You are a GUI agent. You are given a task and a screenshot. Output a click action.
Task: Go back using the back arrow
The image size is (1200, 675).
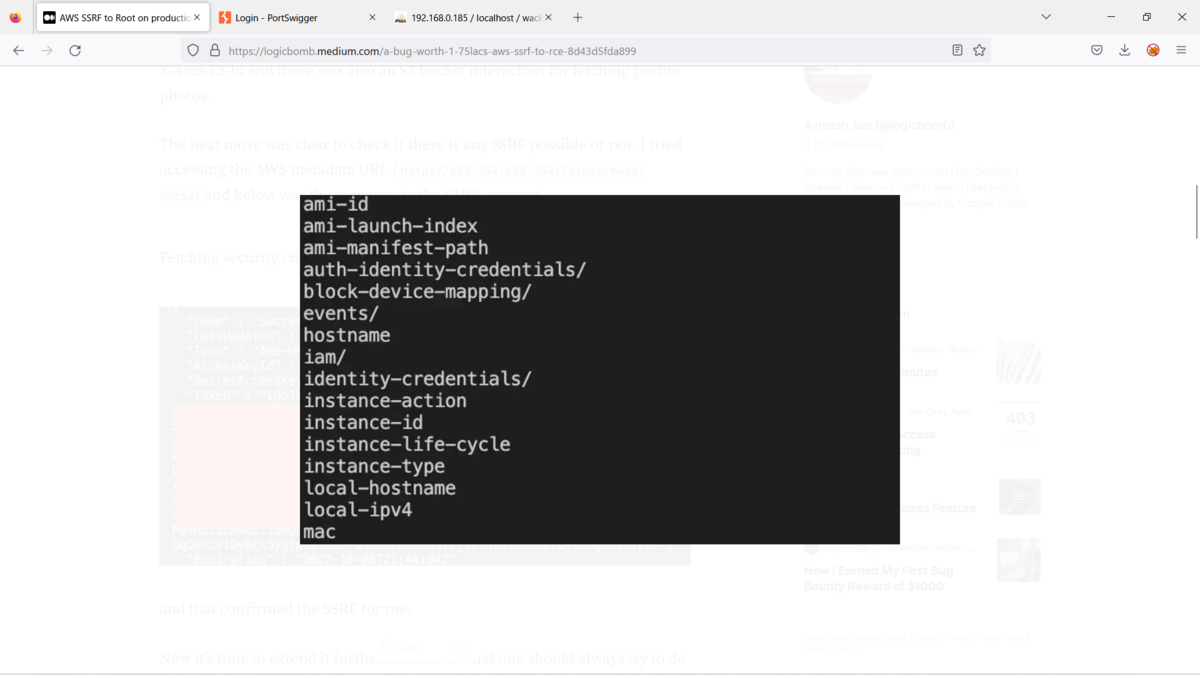coord(18,50)
